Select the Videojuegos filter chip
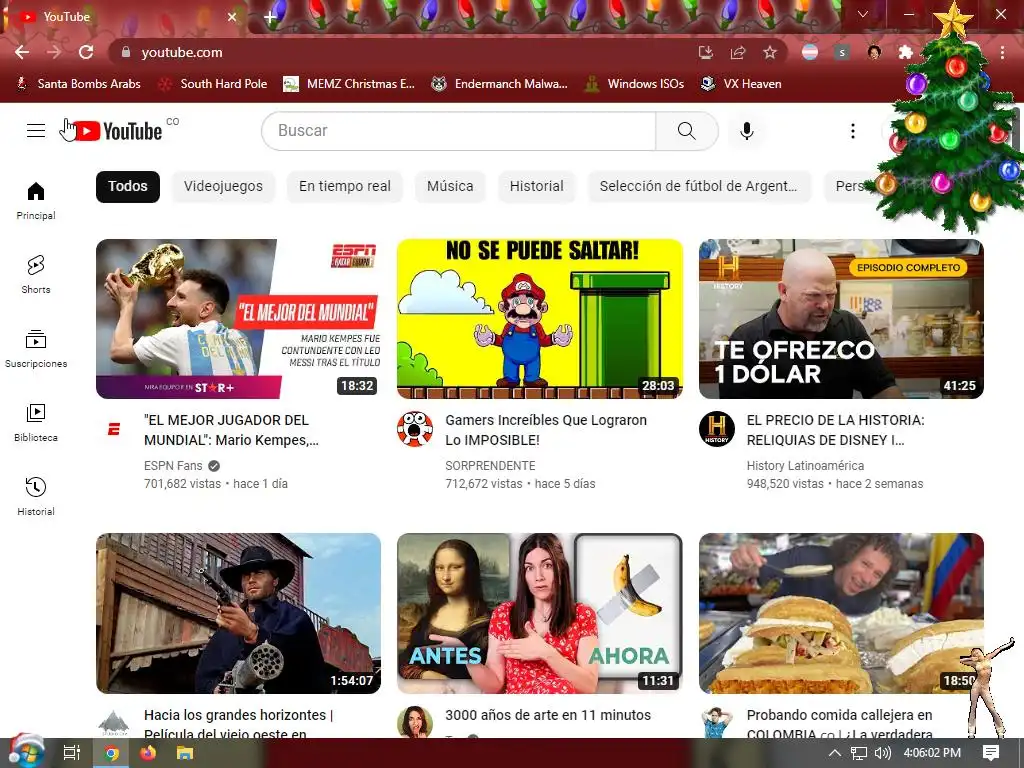 click(x=223, y=186)
